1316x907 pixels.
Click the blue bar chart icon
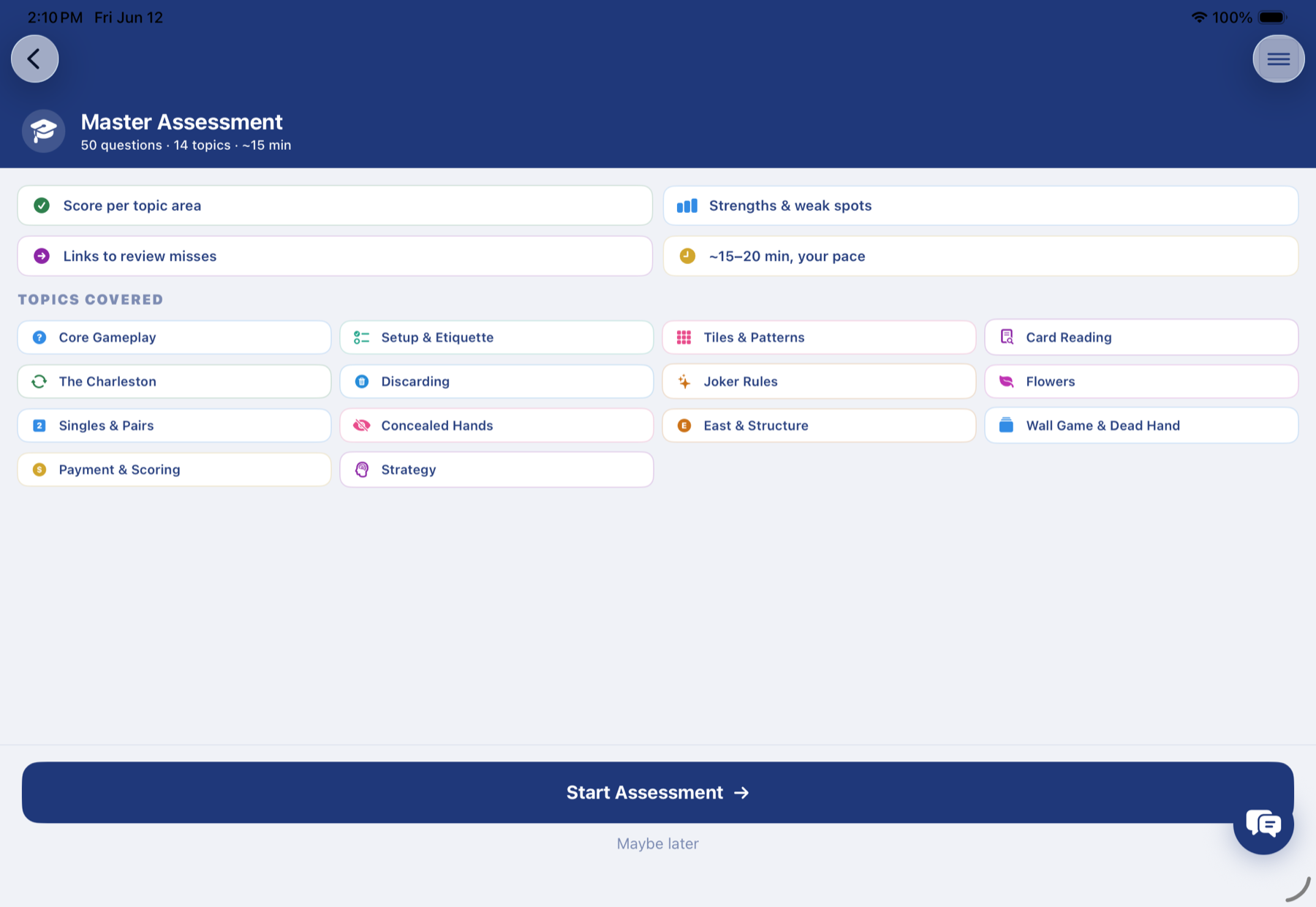coord(687,206)
